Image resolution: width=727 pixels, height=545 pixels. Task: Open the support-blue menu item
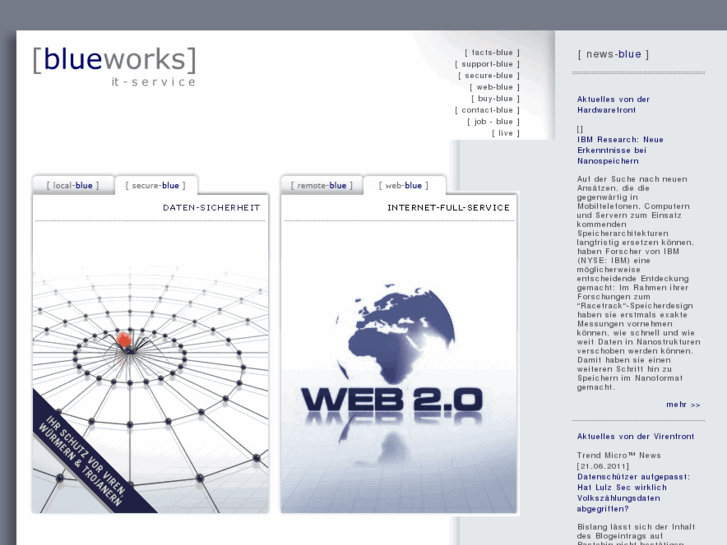(487, 64)
